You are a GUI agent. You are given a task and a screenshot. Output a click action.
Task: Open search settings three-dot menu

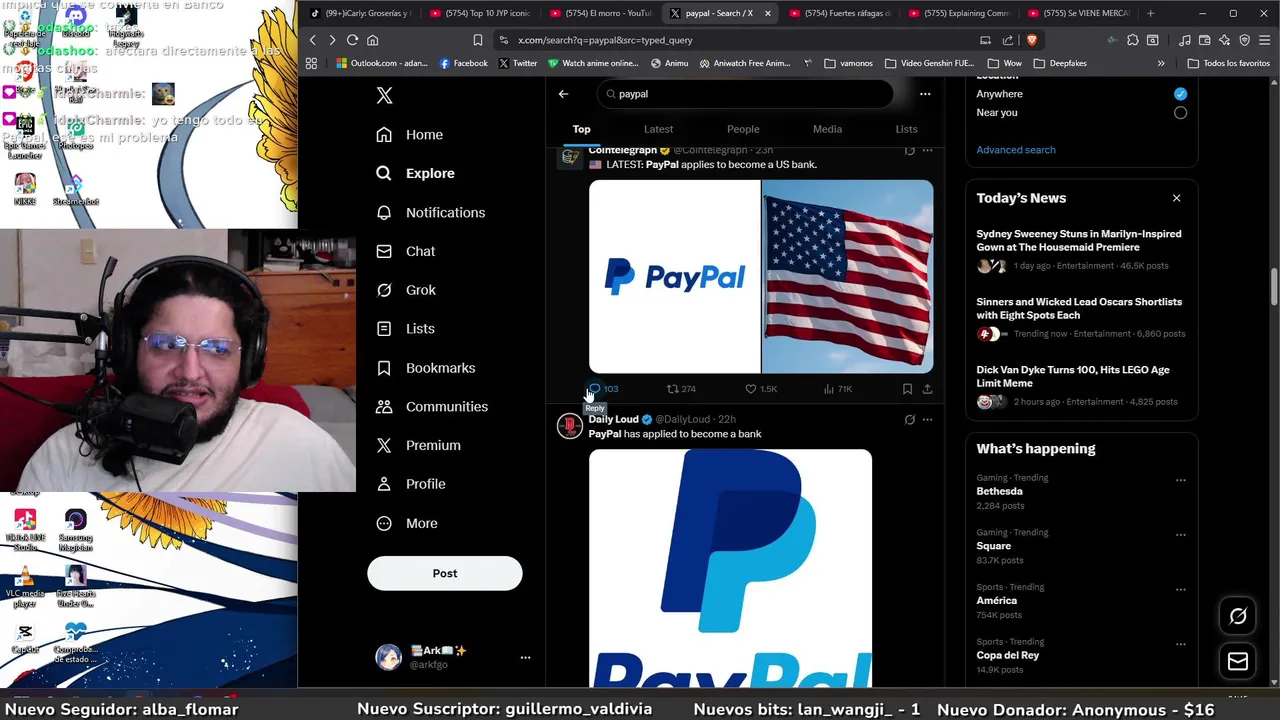[x=925, y=94]
